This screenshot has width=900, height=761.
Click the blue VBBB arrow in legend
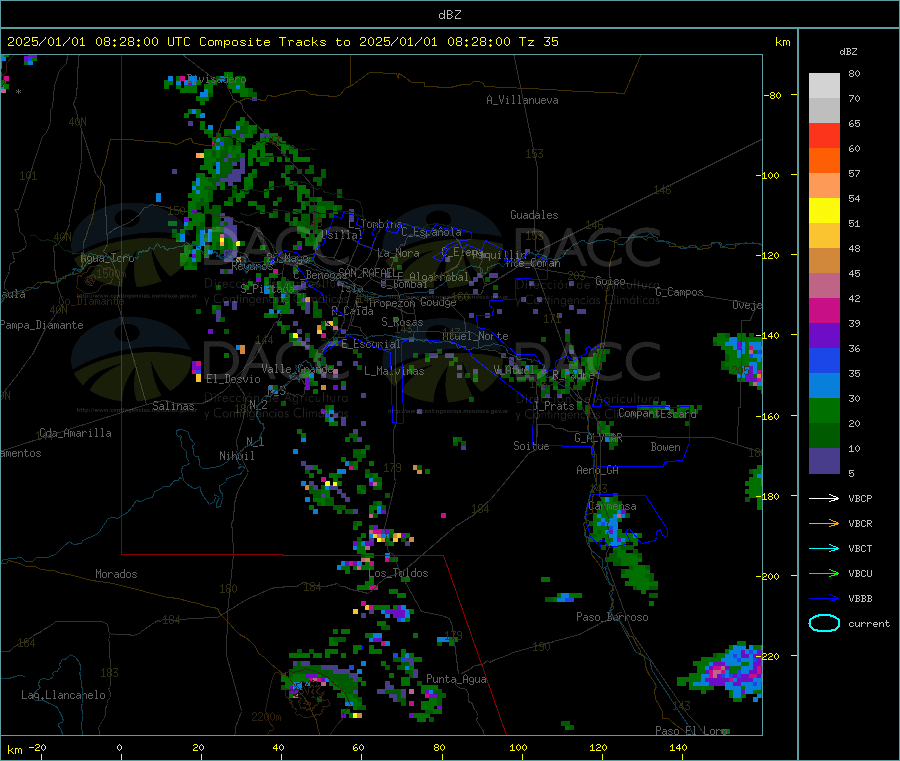coord(824,599)
